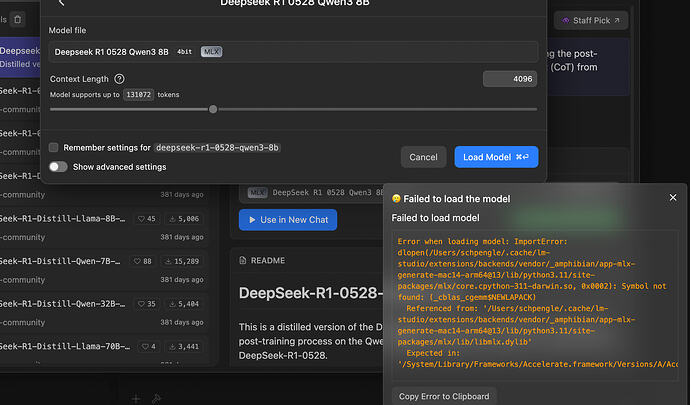
Task: Select Seek-R1-Distill-Qwen-32B model in list
Action: 63,304
